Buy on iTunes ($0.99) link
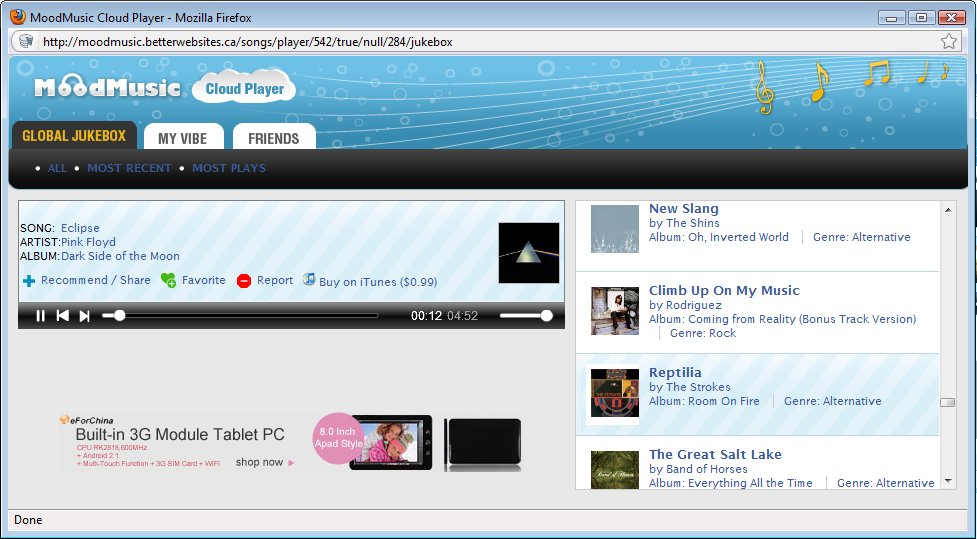This screenshot has height=539, width=977. pos(378,282)
